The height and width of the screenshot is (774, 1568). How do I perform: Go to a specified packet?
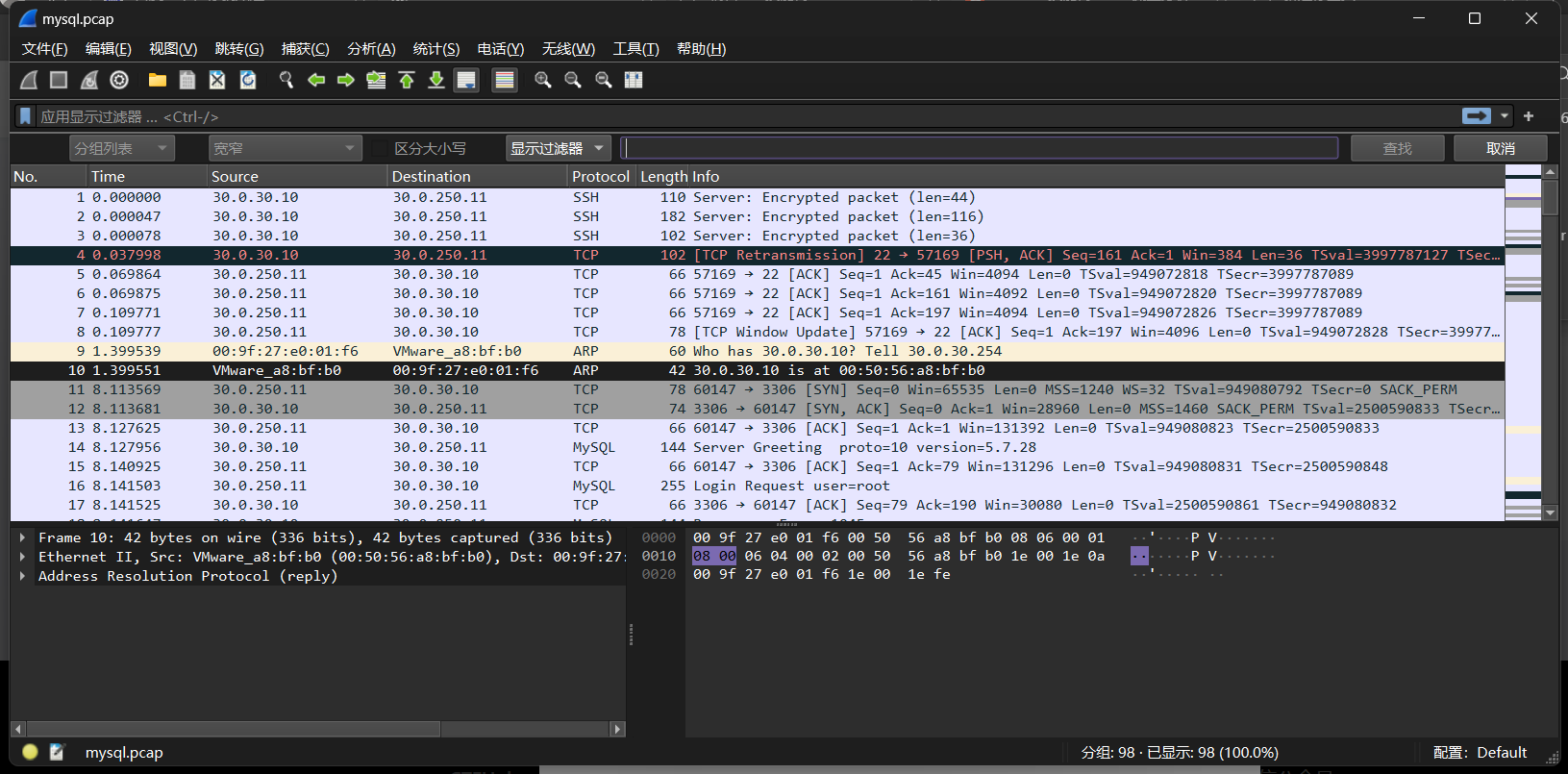coord(376,80)
